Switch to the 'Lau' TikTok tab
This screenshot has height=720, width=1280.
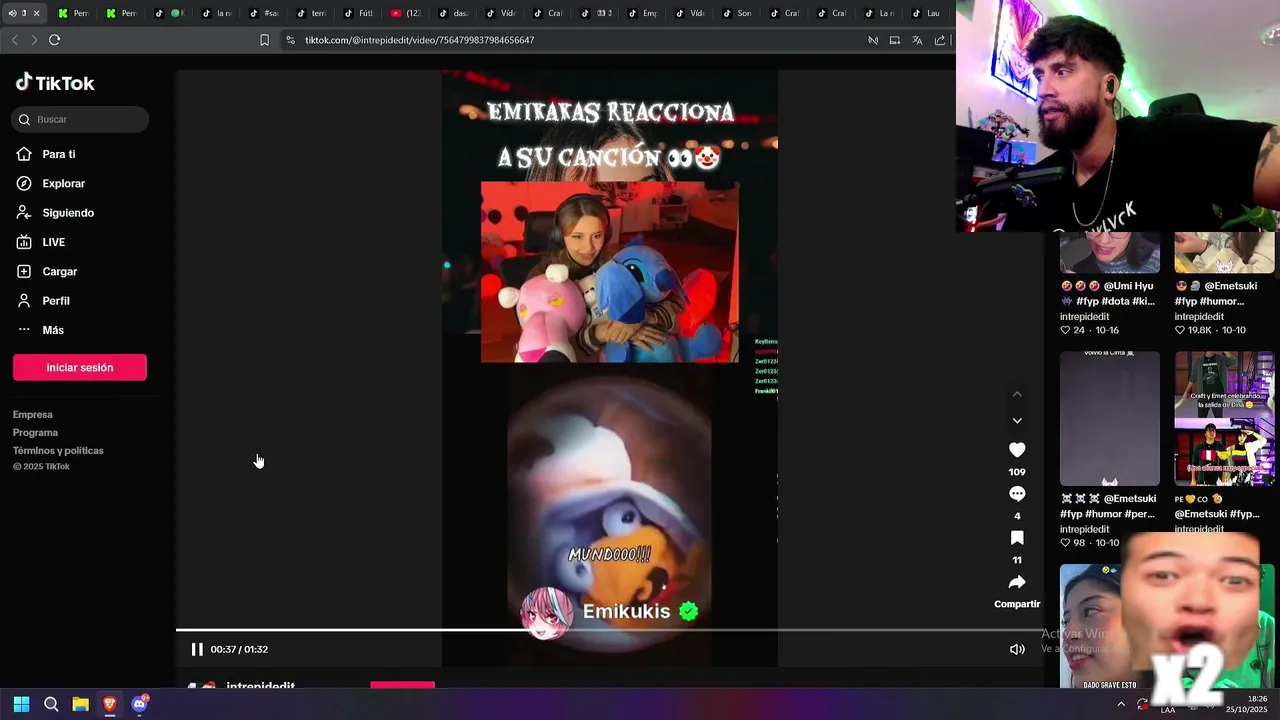coord(926,13)
